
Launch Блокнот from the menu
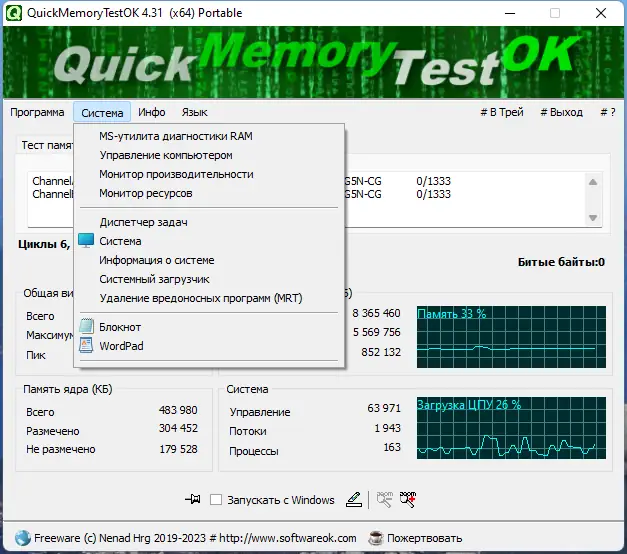(209, 327)
